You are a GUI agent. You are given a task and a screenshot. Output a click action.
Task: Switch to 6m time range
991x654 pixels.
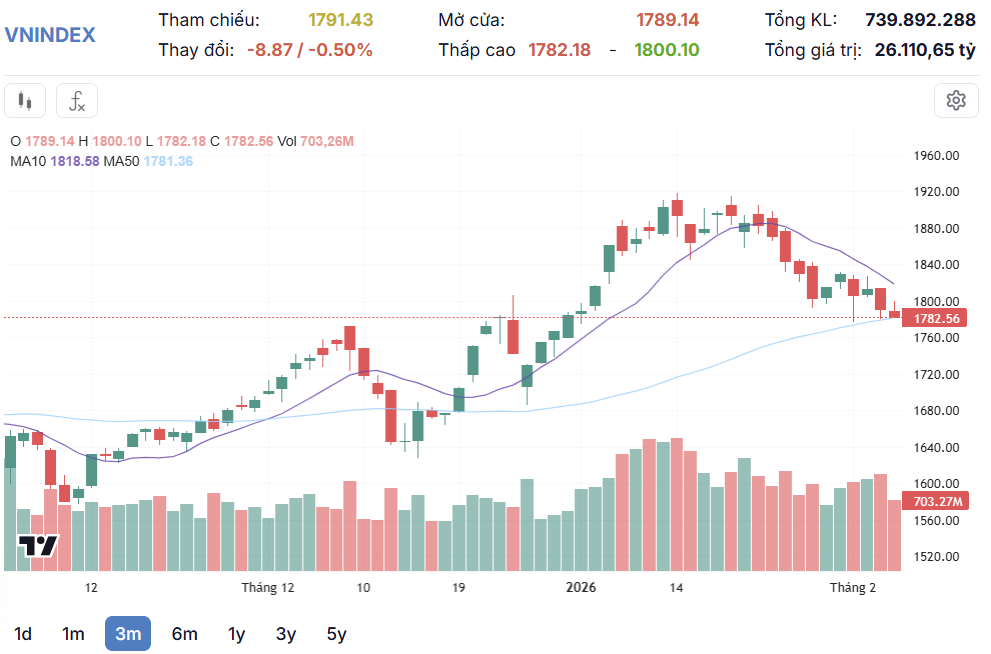pyautogui.click(x=185, y=634)
